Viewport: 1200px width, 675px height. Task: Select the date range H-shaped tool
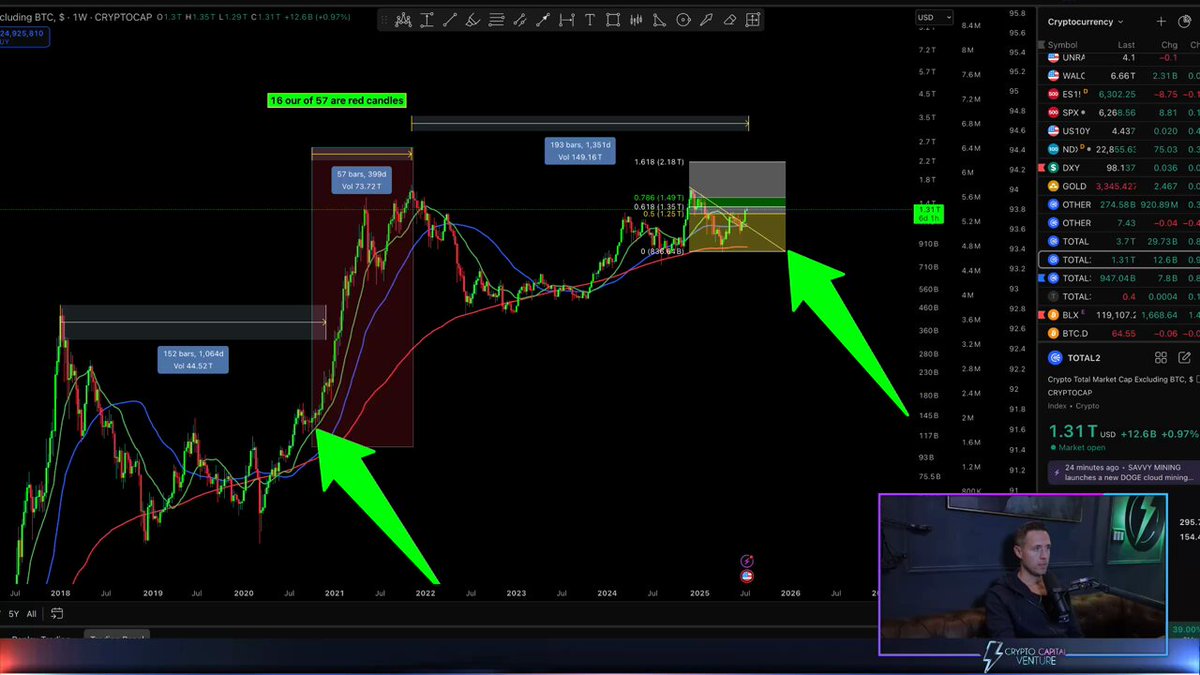[566, 20]
